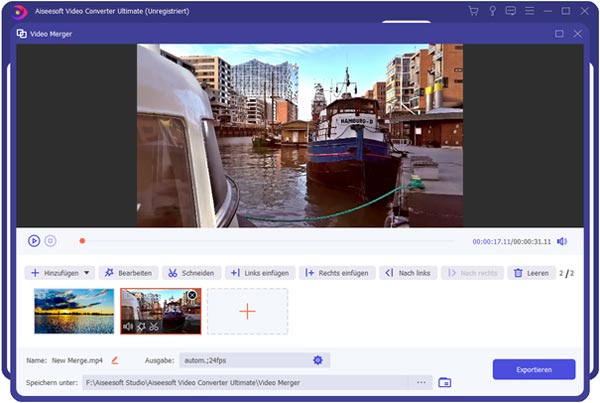Click Bearbeiten to edit the clip
This screenshot has height=403, width=600.
(x=129, y=273)
